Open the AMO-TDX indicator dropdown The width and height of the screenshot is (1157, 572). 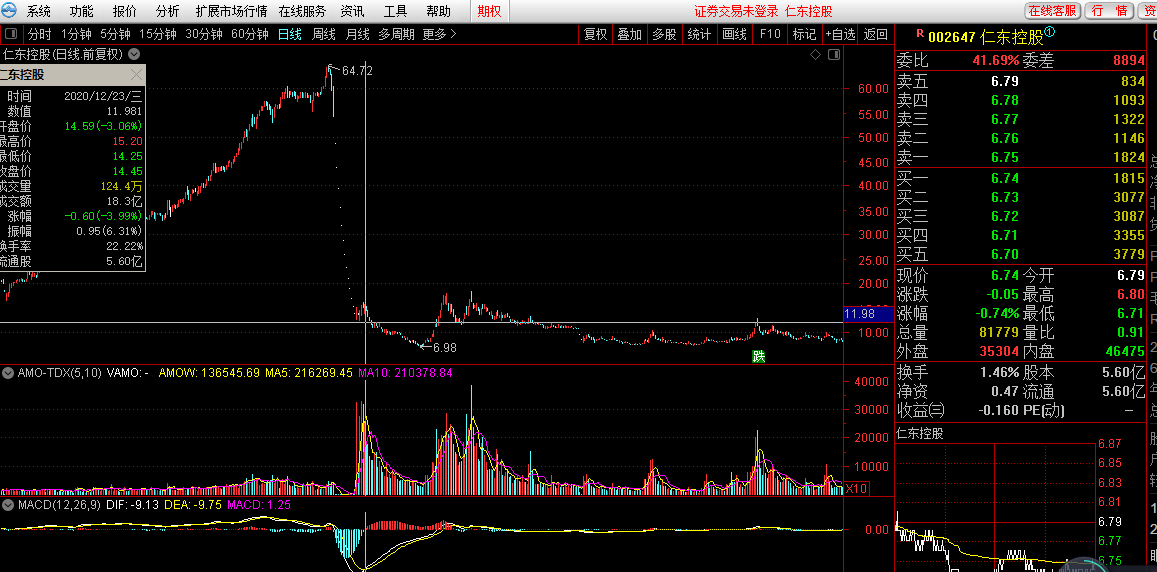tap(8, 373)
